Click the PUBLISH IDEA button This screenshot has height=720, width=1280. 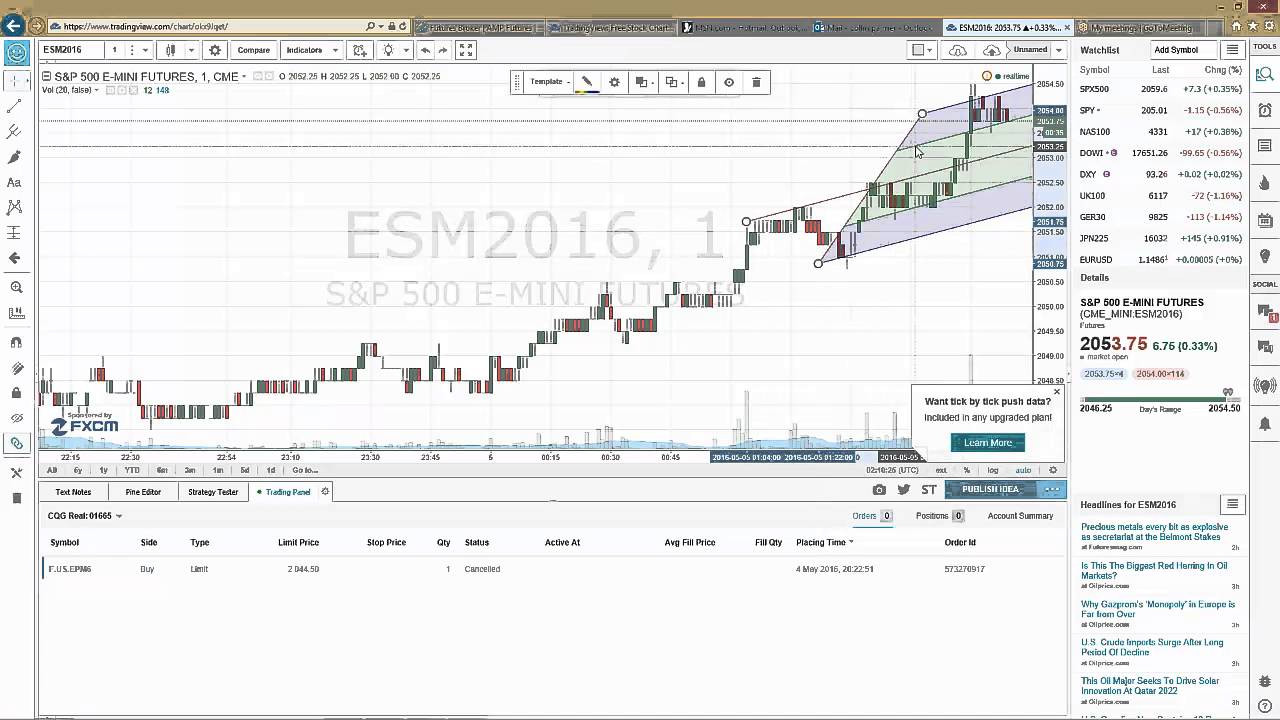tap(990, 489)
